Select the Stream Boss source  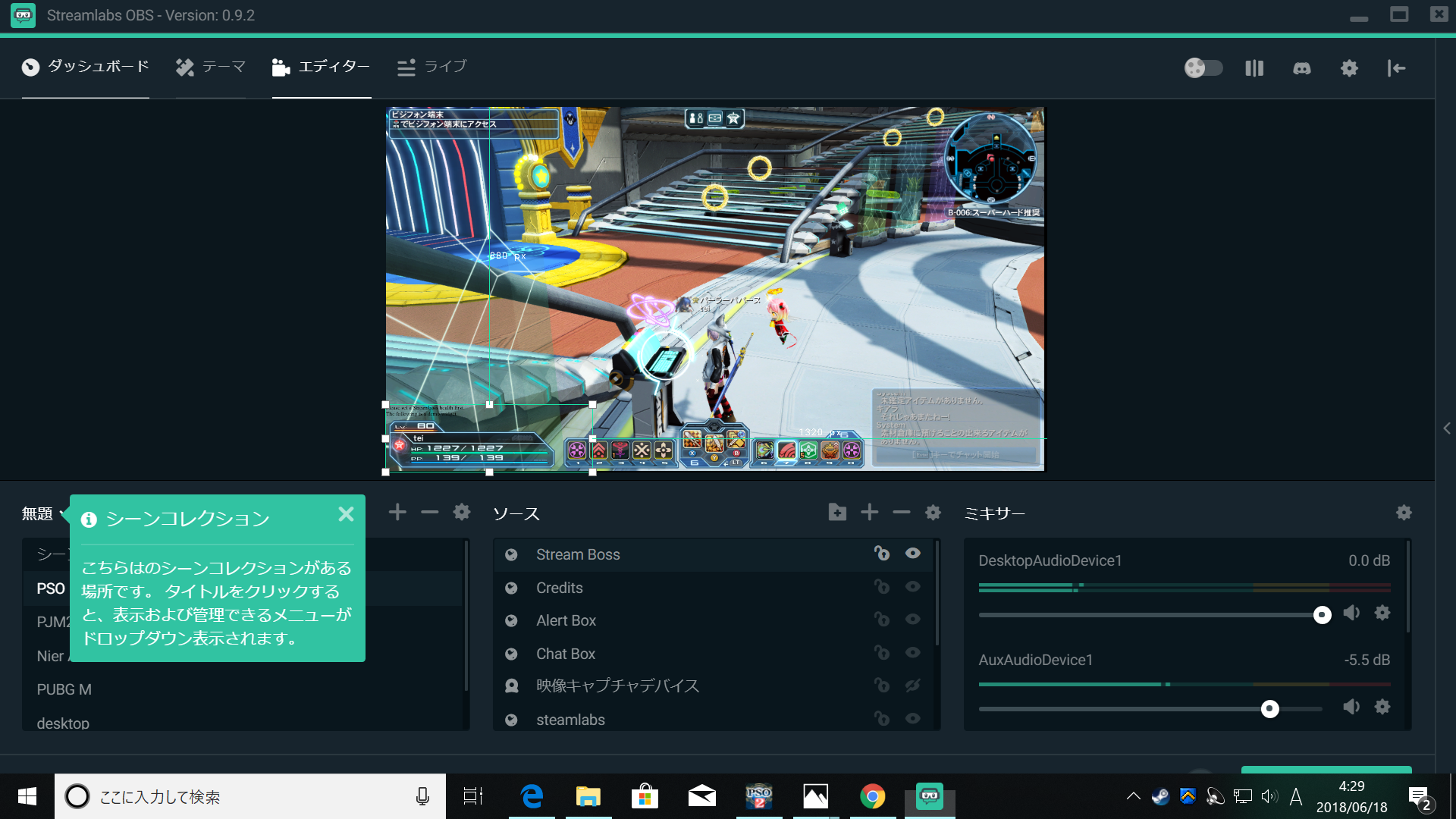pyautogui.click(x=714, y=554)
